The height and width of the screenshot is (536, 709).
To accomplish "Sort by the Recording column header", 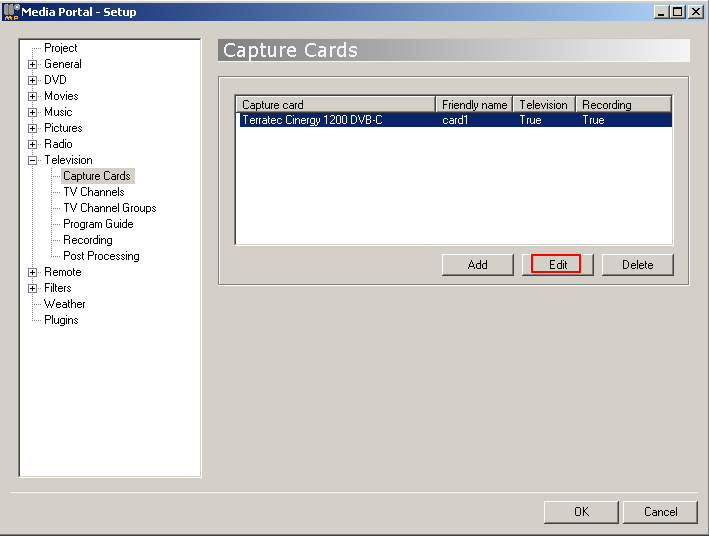I will [x=624, y=104].
